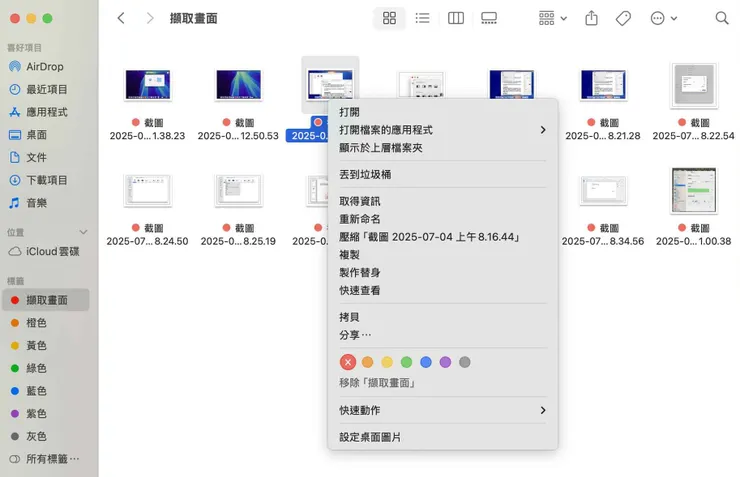The width and height of the screenshot is (740, 477).
Task: Apply the gray tag in context menu
Action: (x=465, y=362)
